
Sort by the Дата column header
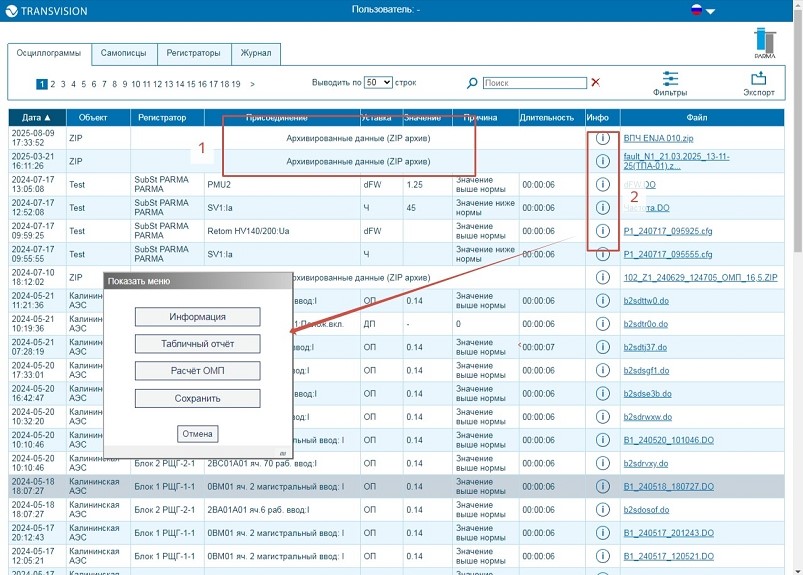(x=37, y=118)
